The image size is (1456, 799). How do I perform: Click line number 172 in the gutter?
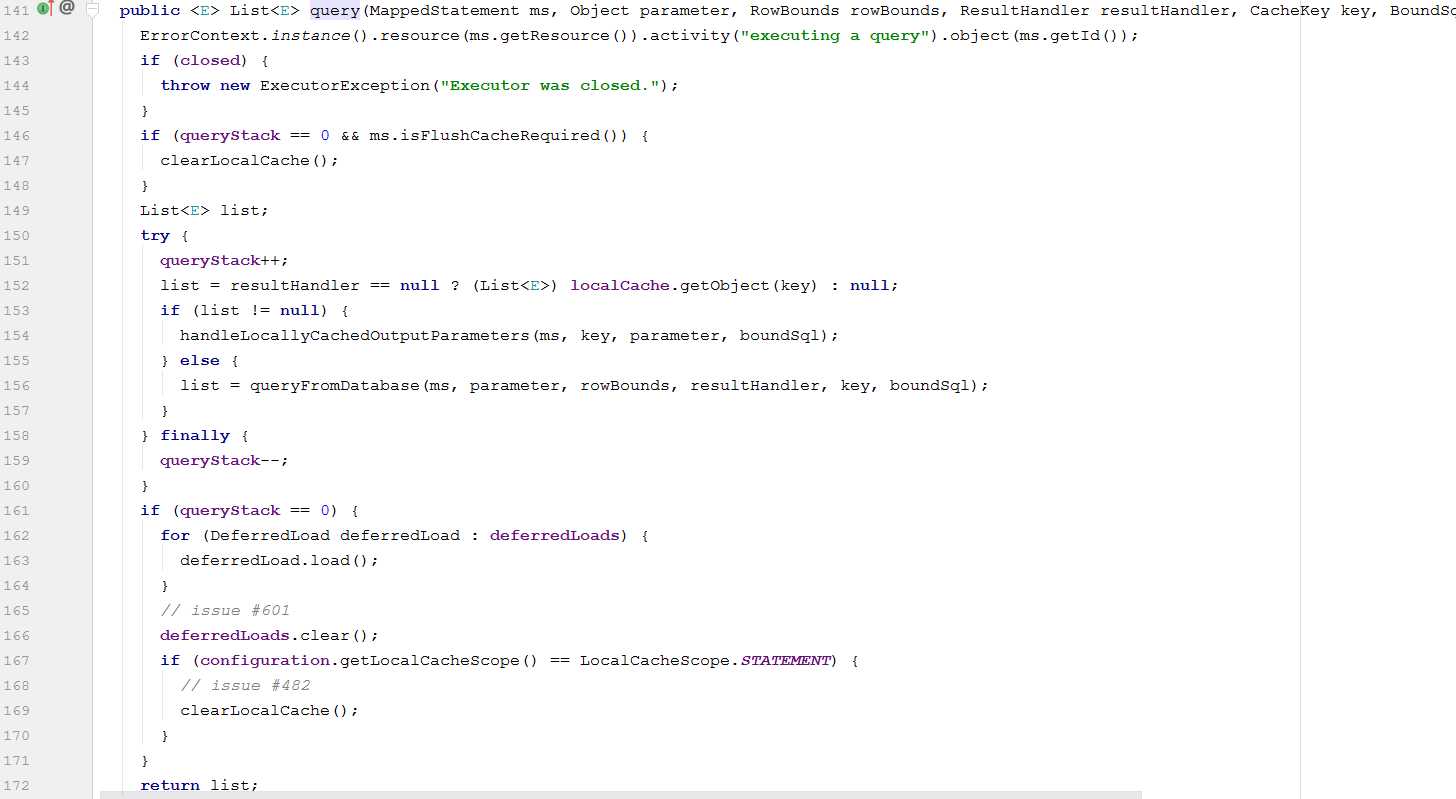[x=17, y=786]
